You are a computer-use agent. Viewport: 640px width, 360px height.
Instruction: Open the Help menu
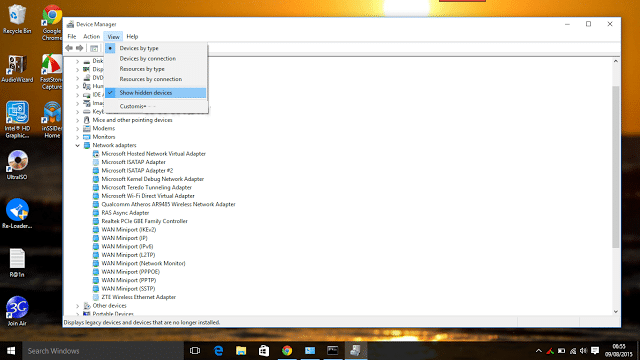pyautogui.click(x=132, y=36)
